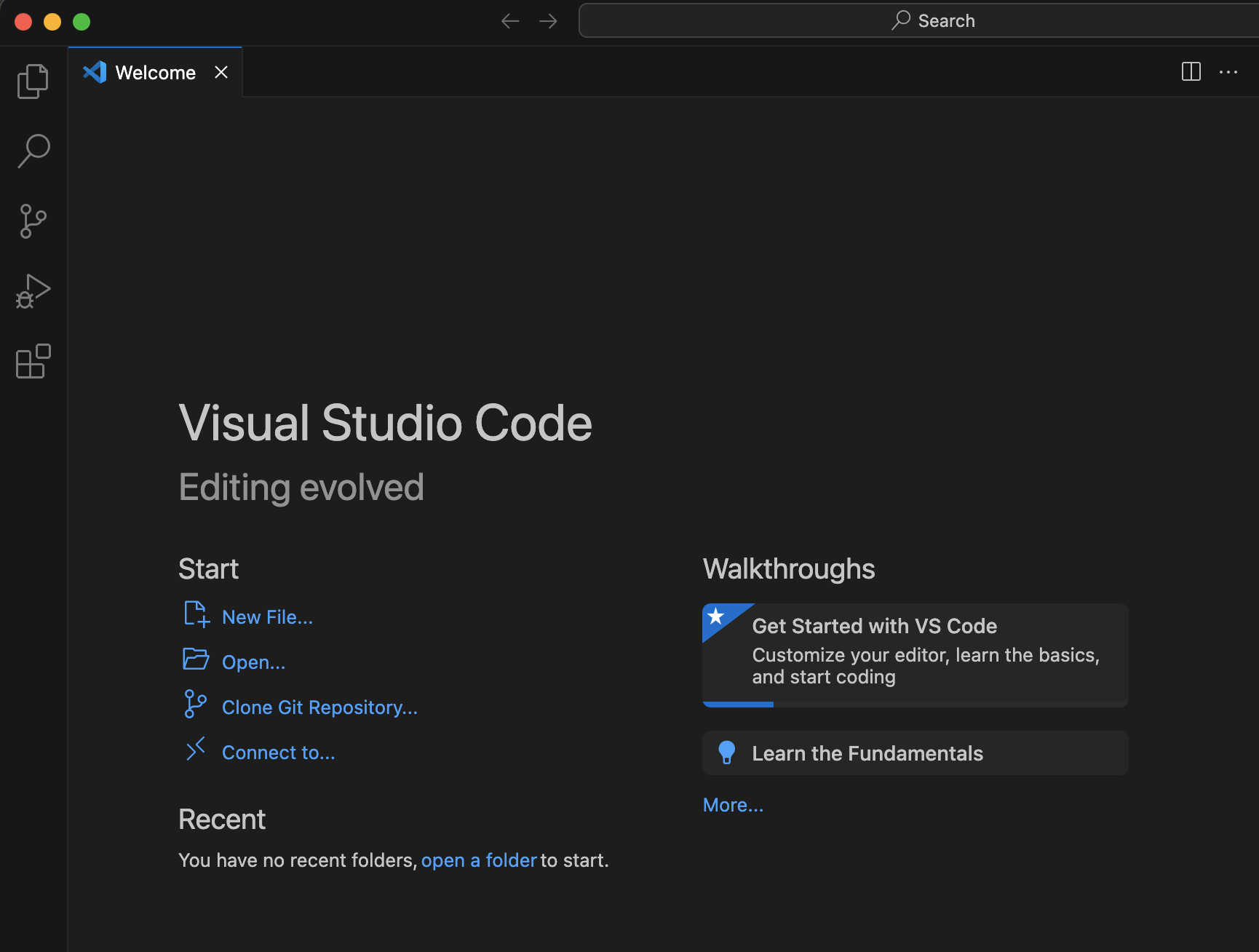This screenshot has width=1259, height=952.
Task: Click the Connect to... link
Action: coord(278,753)
